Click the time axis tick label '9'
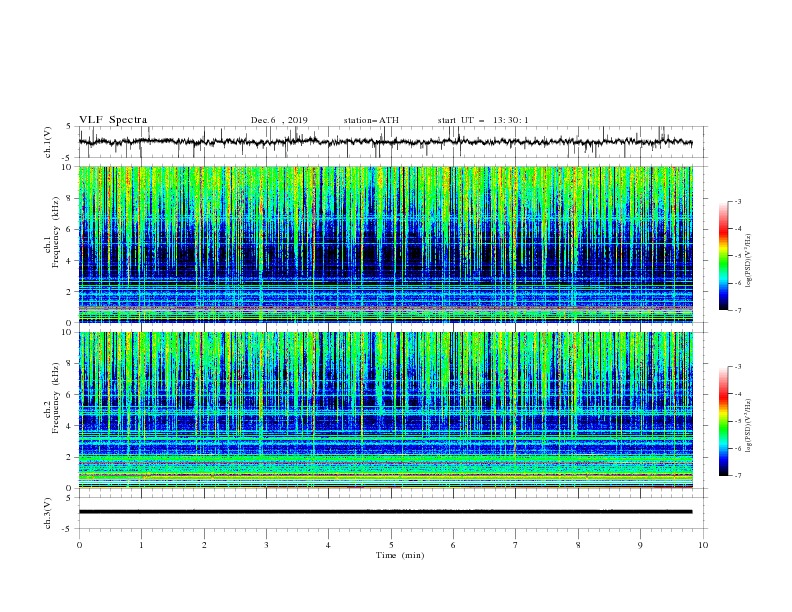792x612 pixels. pos(640,545)
